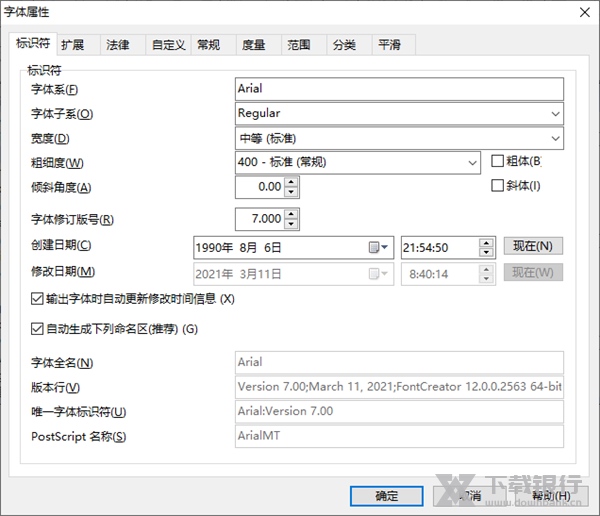Go to the 度量 tab

point(253,45)
